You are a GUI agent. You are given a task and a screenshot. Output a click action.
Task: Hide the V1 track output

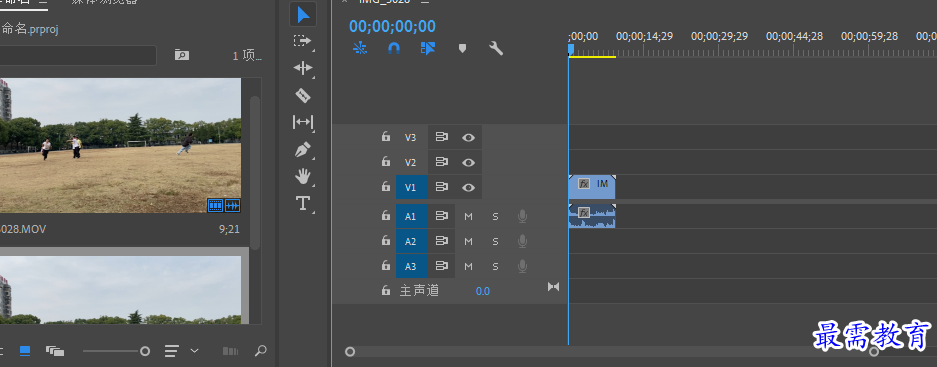coord(468,188)
